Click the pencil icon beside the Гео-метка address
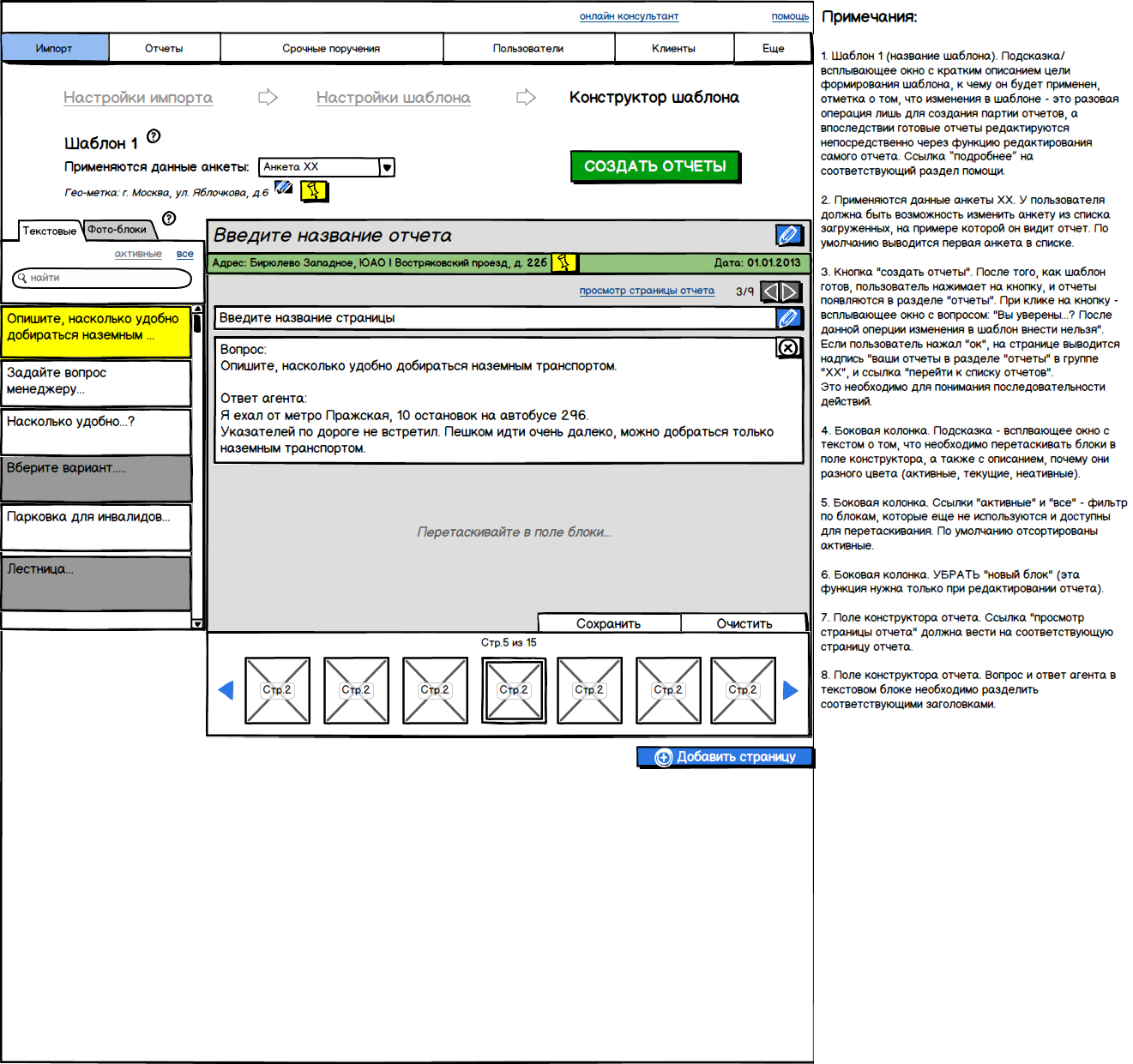 (283, 187)
